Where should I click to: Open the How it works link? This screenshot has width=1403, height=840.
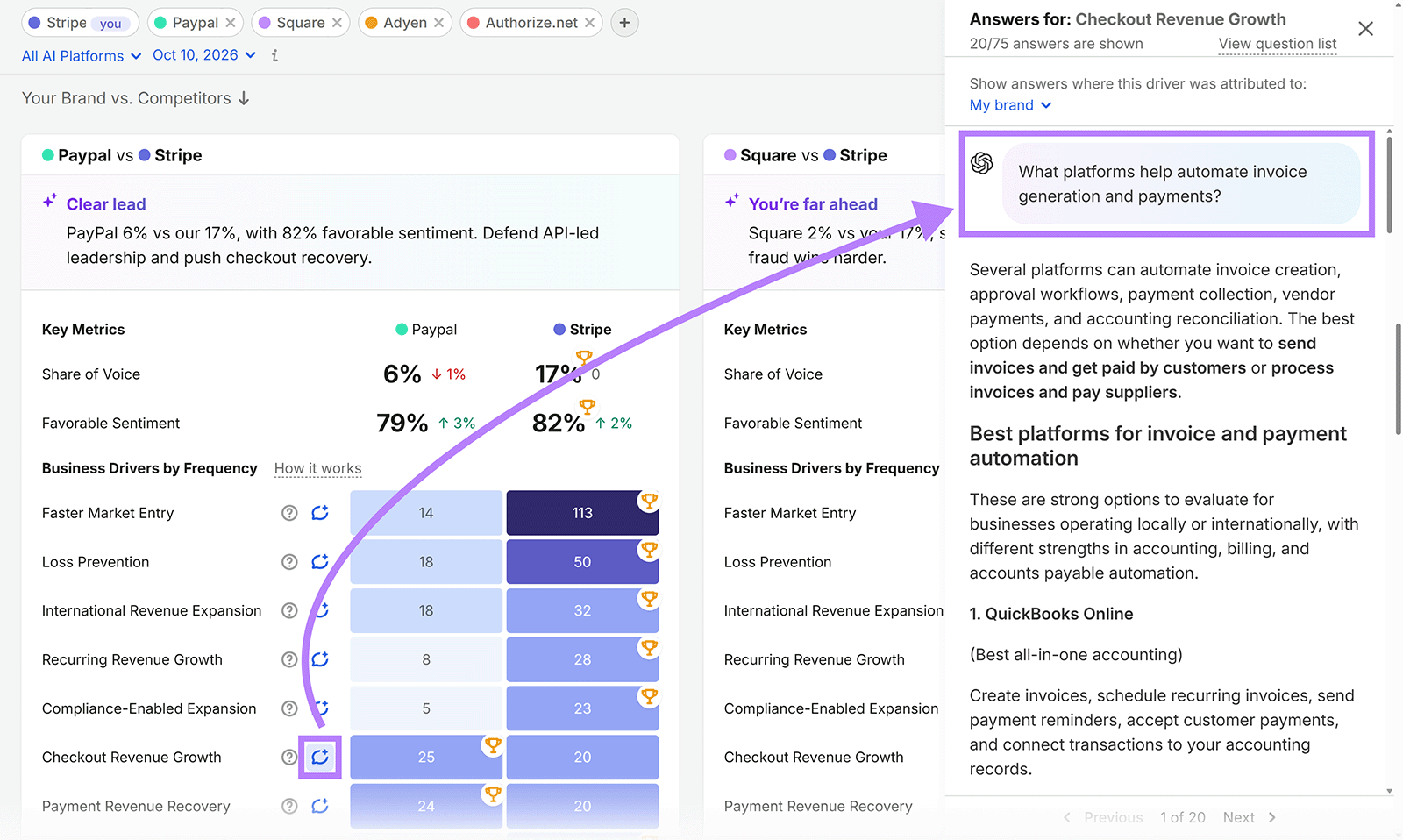tap(317, 468)
